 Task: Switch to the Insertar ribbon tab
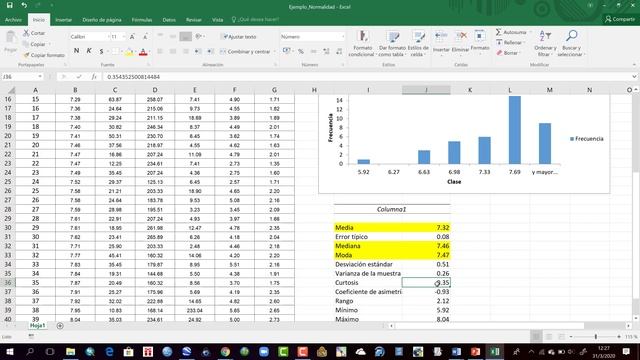pyautogui.click(x=63, y=20)
